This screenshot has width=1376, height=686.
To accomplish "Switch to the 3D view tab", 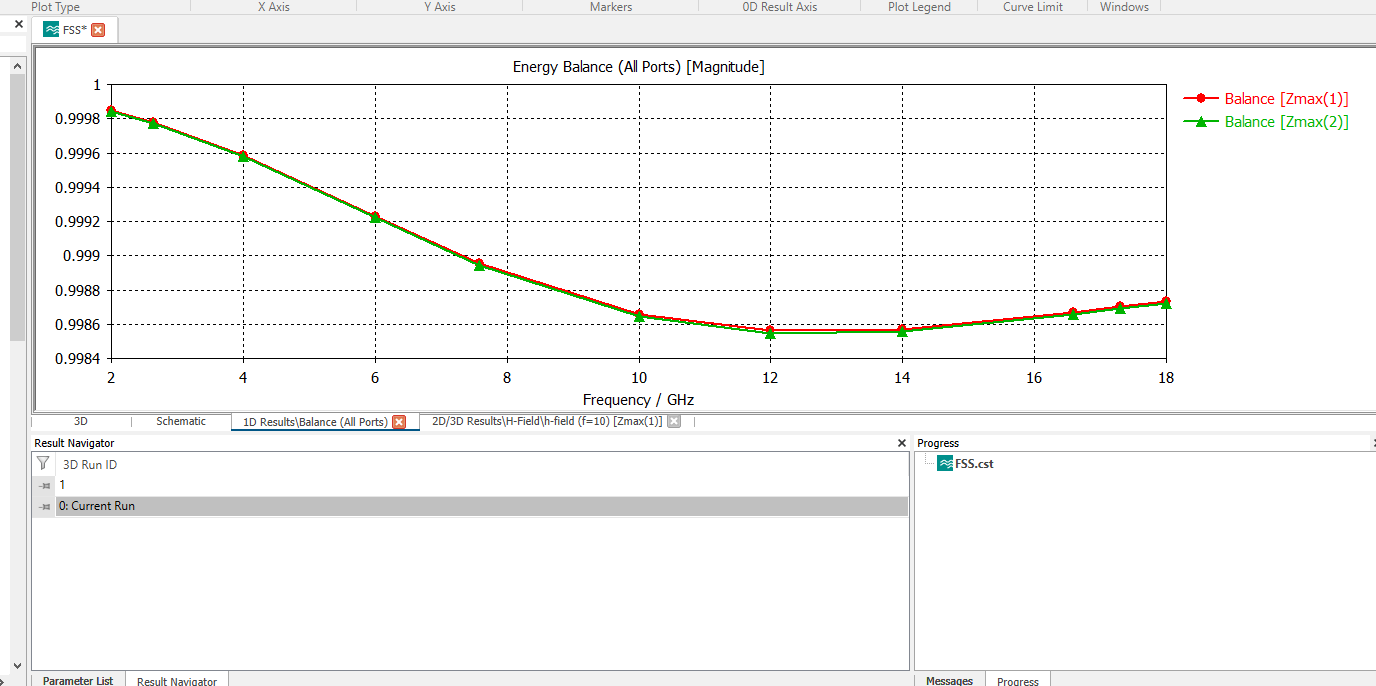I will [x=81, y=422].
